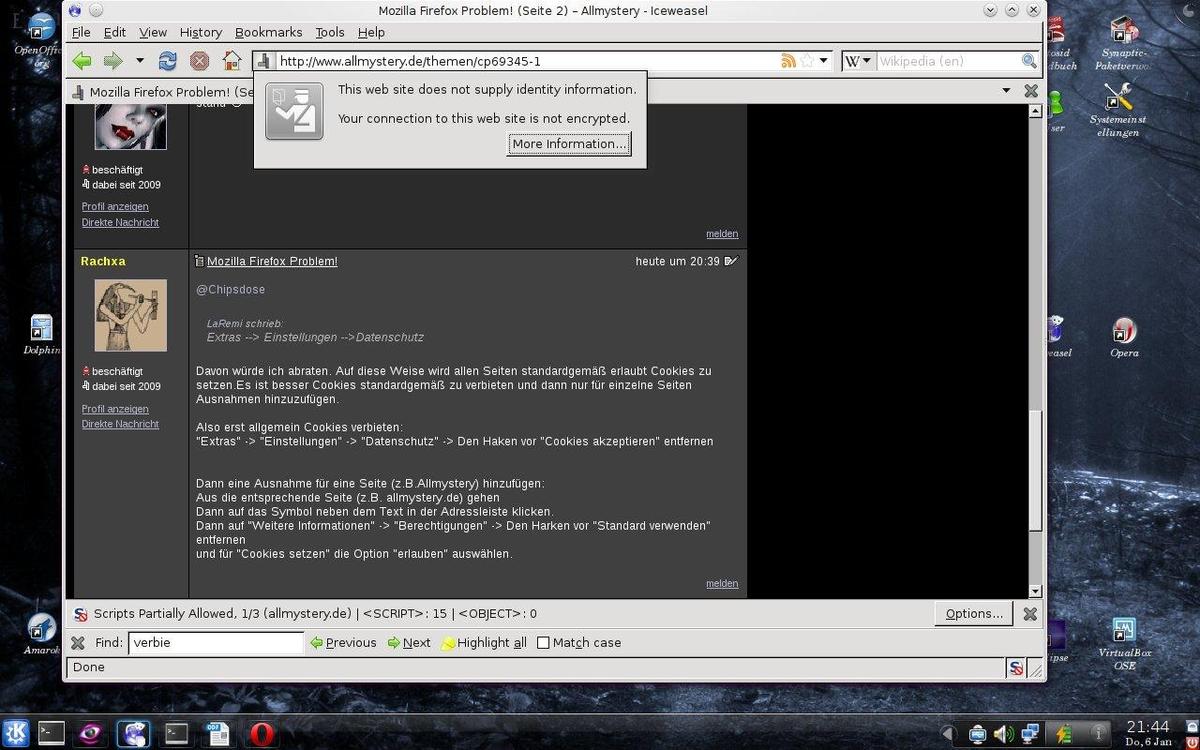Click the Rachxa username

[103, 261]
